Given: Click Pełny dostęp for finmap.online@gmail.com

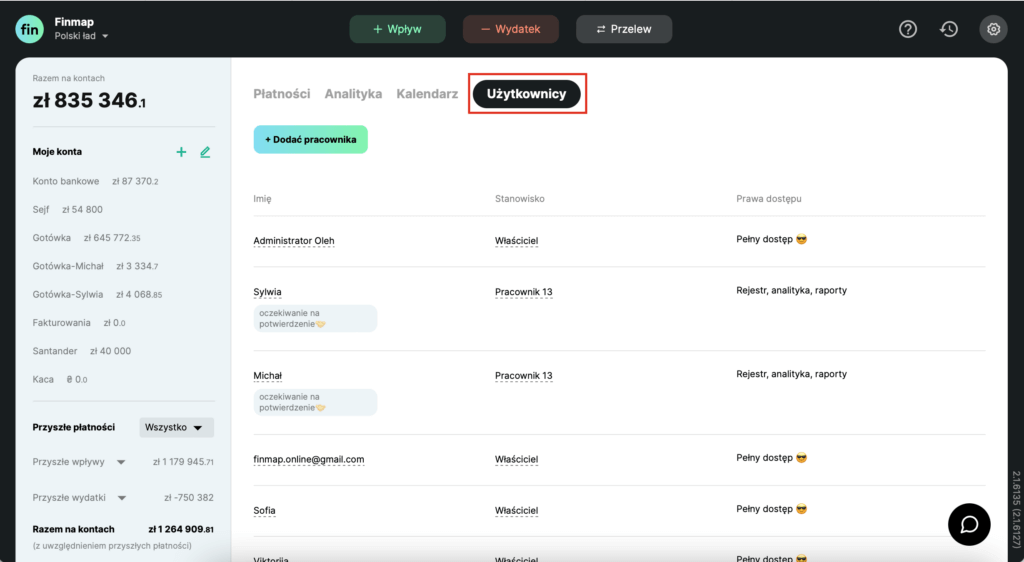Looking at the screenshot, I should point(772,458).
